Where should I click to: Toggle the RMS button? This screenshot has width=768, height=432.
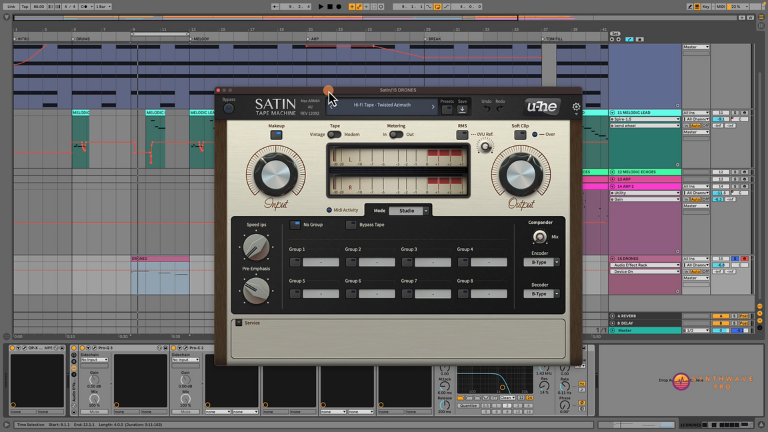tap(462, 135)
